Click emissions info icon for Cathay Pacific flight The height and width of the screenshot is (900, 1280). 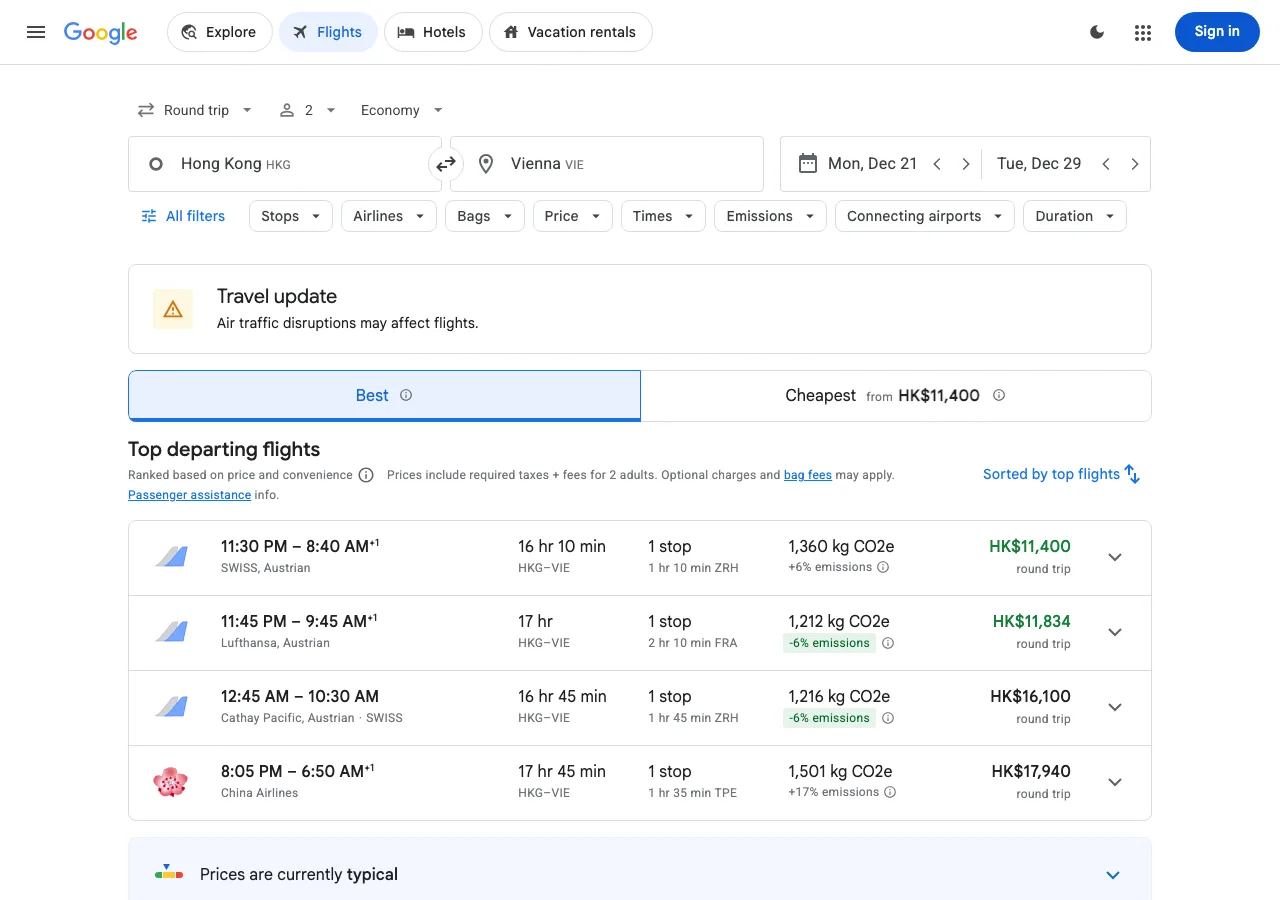coord(888,718)
